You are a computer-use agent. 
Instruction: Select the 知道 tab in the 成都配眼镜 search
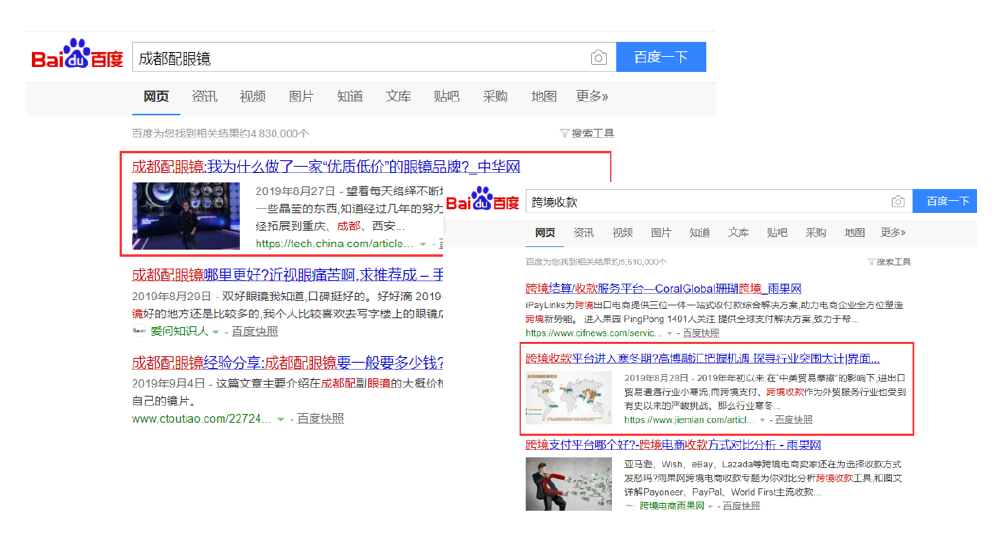[349, 96]
